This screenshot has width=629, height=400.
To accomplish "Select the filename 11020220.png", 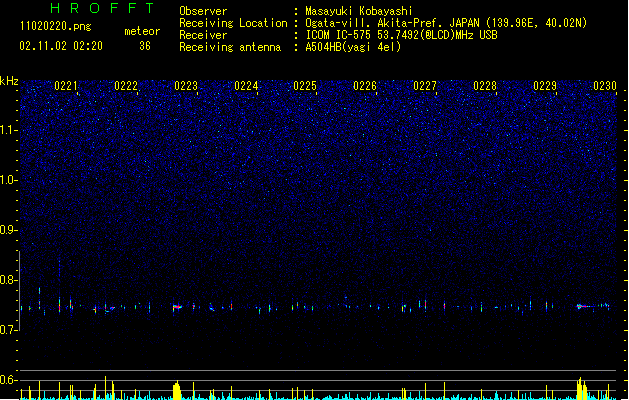I will [x=56, y=27].
